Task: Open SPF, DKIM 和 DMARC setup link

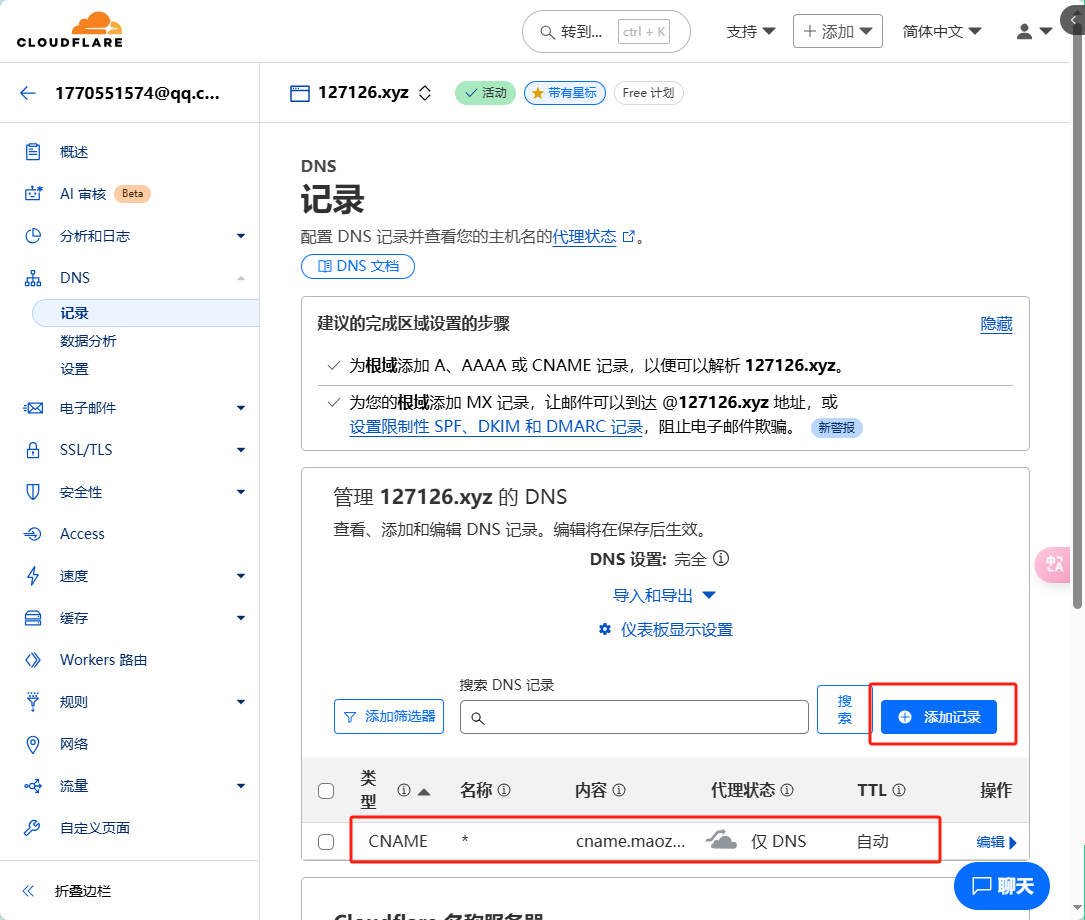Action: [496, 427]
